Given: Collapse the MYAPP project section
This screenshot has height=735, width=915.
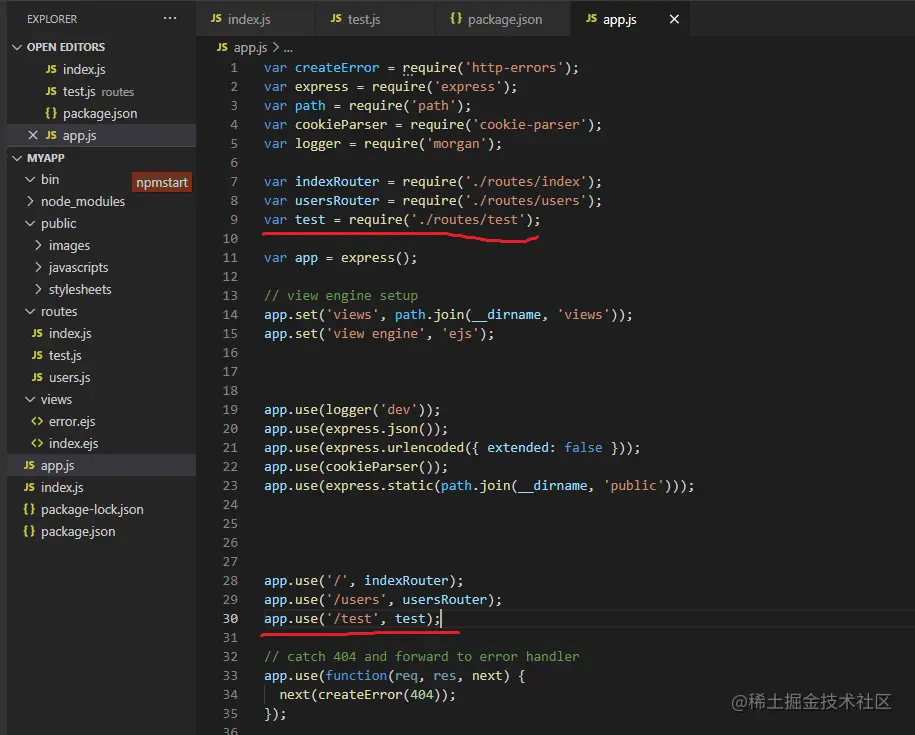Looking at the screenshot, I should (x=46, y=158).
